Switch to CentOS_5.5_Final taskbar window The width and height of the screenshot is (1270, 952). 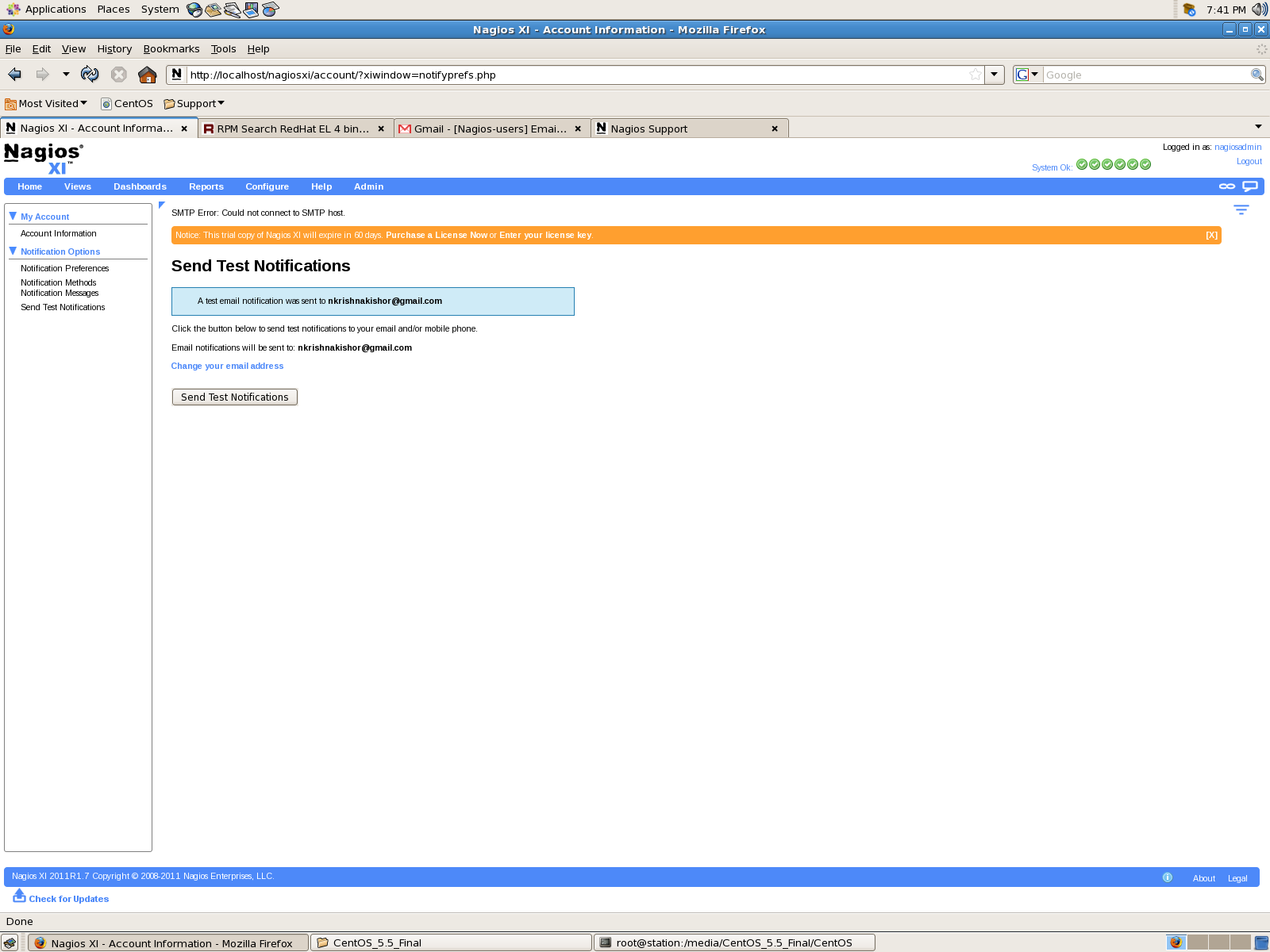[451, 942]
